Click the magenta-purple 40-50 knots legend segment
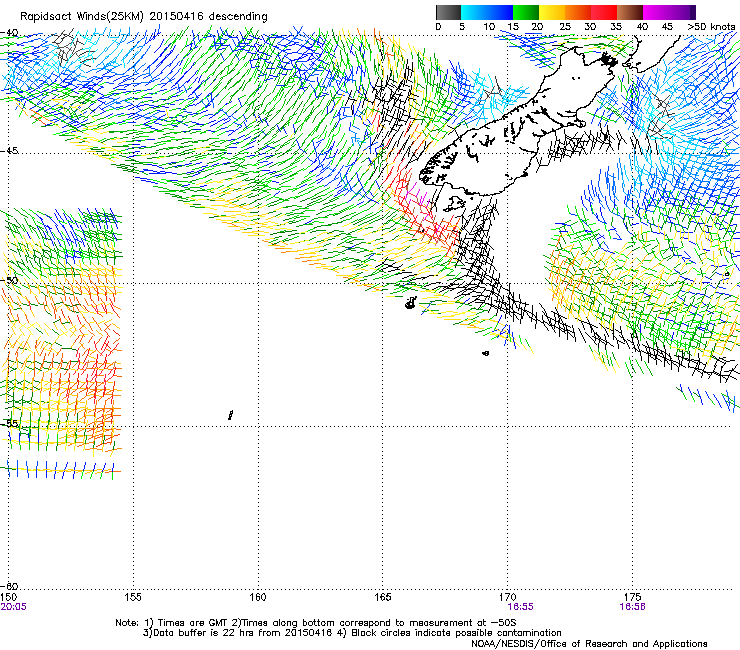 669,12
